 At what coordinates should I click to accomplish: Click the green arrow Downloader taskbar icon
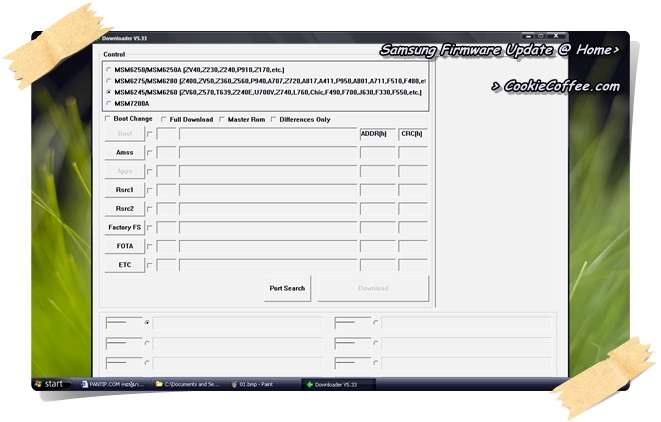click(309, 384)
